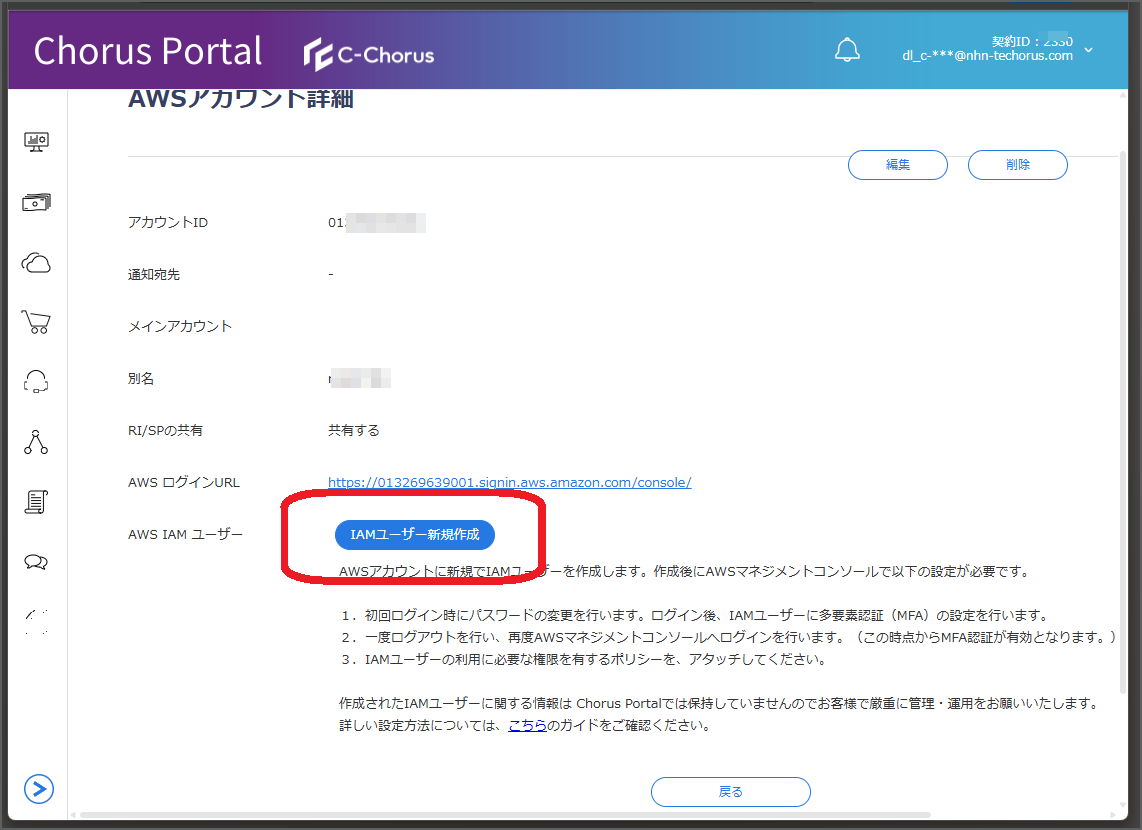Open support via the headset icon
1142x830 pixels.
pyautogui.click(x=36, y=381)
